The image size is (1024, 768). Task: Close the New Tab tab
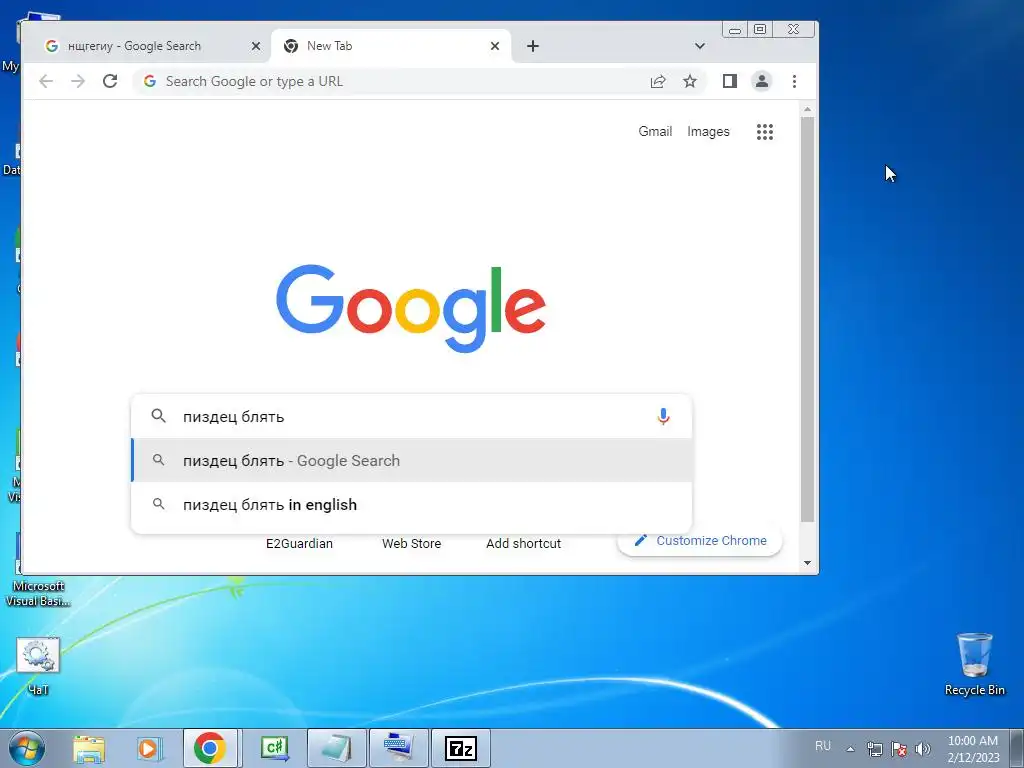click(495, 46)
